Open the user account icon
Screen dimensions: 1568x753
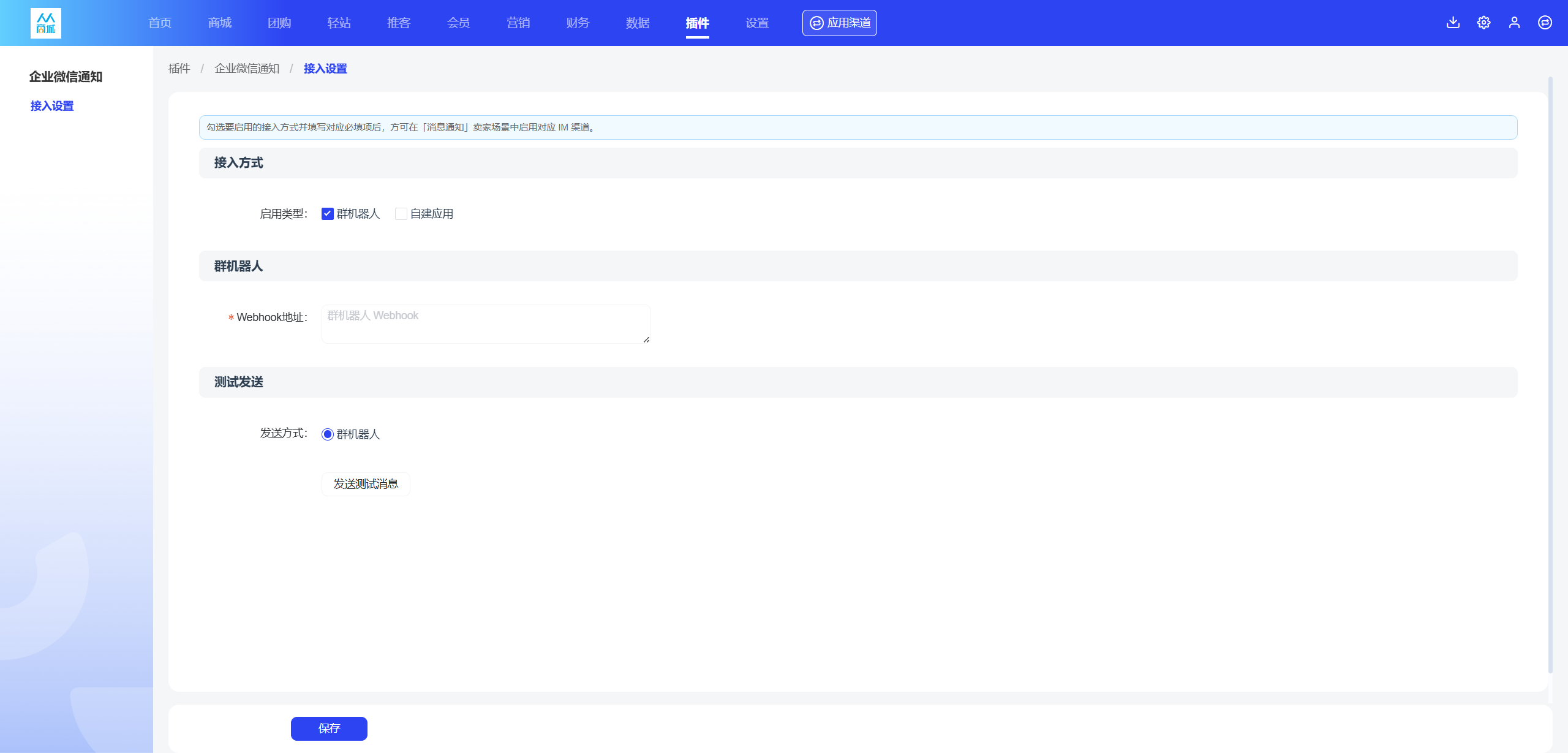click(1514, 23)
